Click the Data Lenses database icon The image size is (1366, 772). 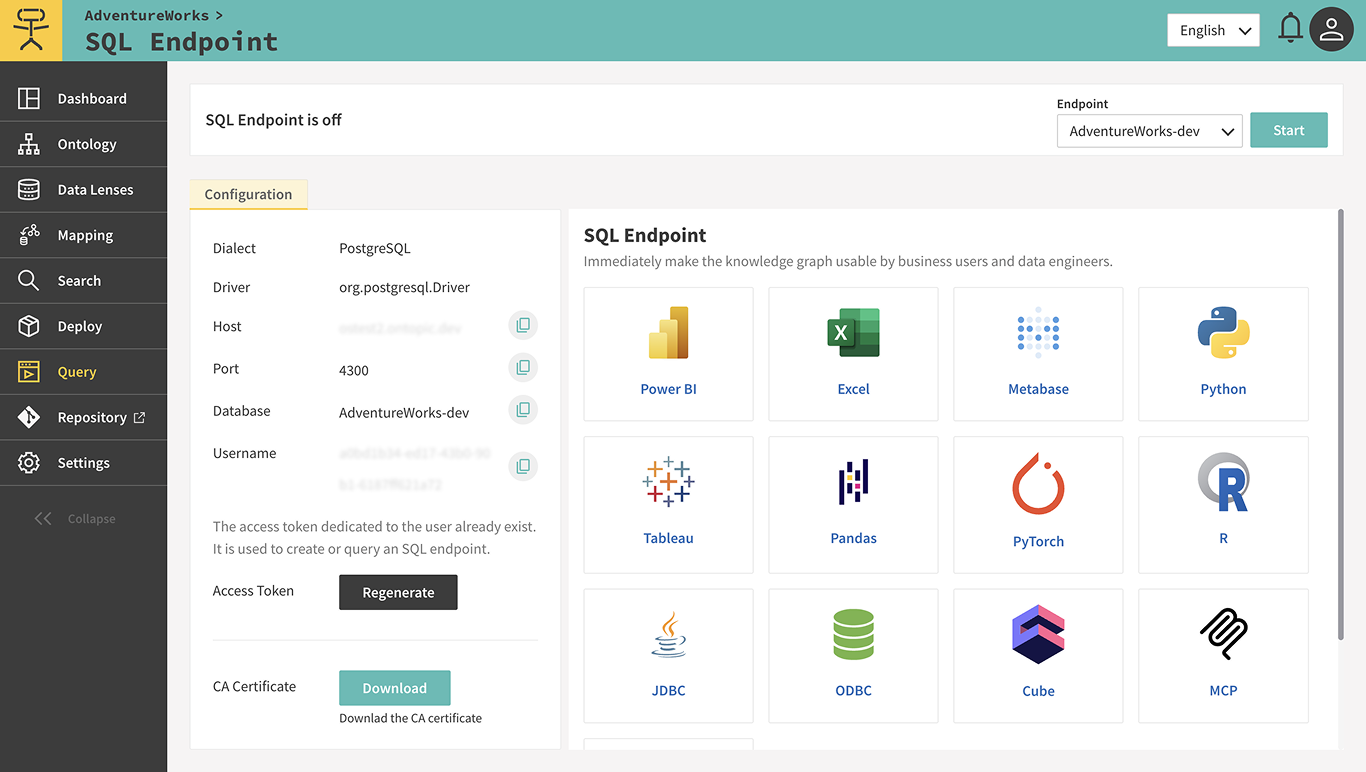(x=29, y=189)
